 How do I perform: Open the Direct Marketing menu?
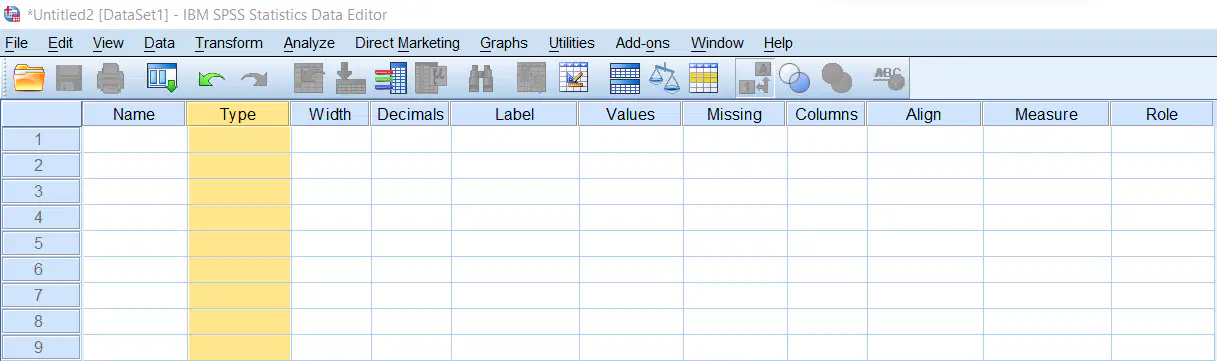[407, 43]
